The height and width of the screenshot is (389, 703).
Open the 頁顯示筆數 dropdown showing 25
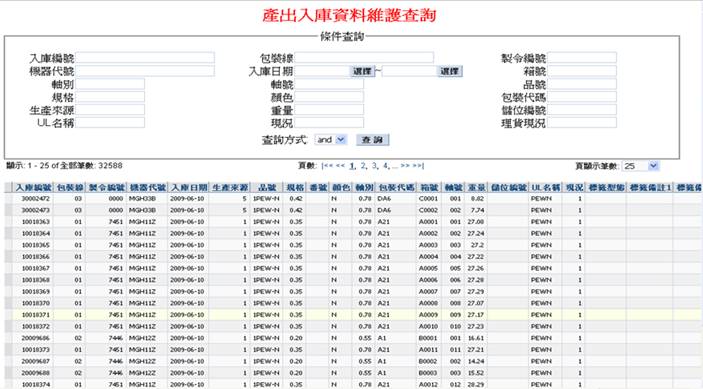[640, 166]
